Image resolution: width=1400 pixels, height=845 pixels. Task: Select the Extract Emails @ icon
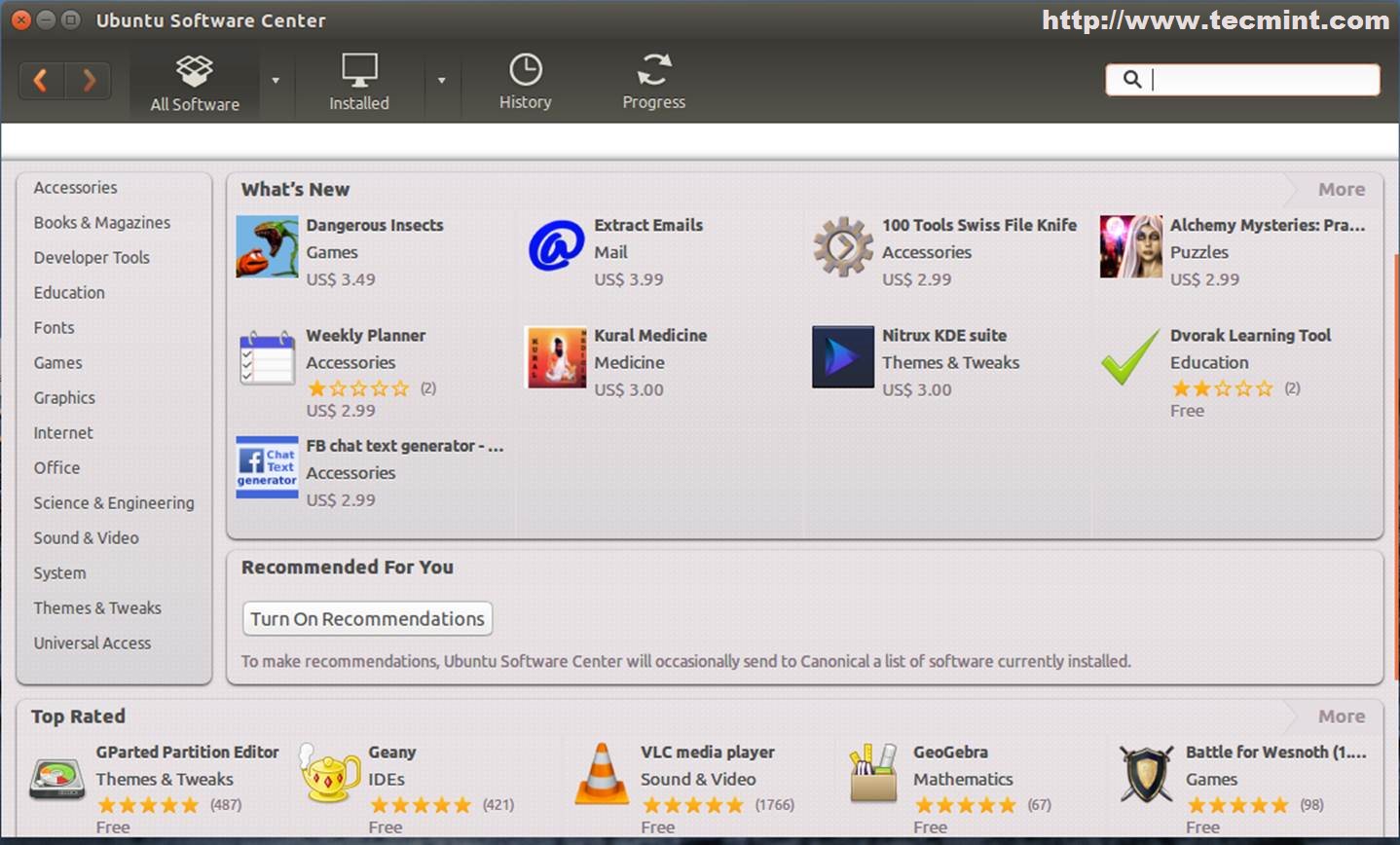pos(555,246)
